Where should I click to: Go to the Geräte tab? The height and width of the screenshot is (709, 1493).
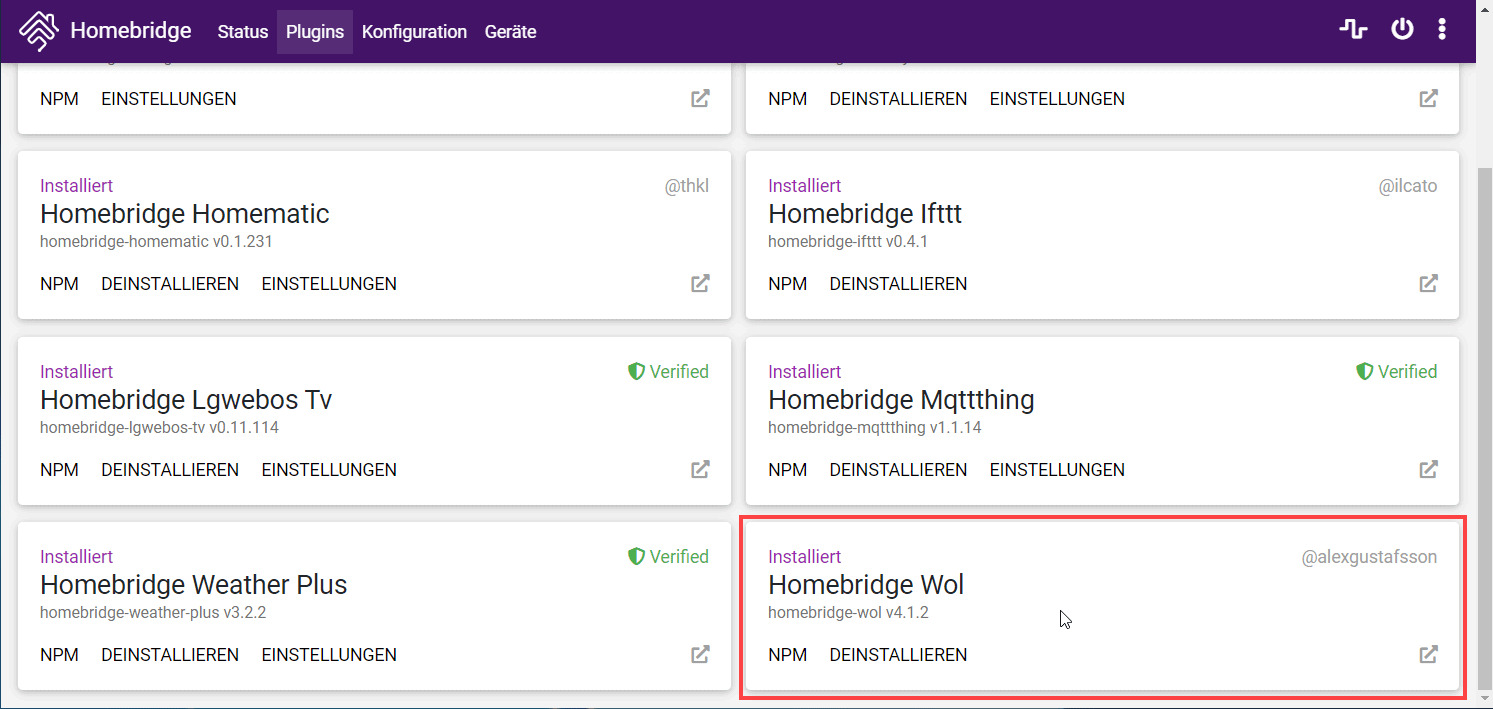click(x=510, y=32)
